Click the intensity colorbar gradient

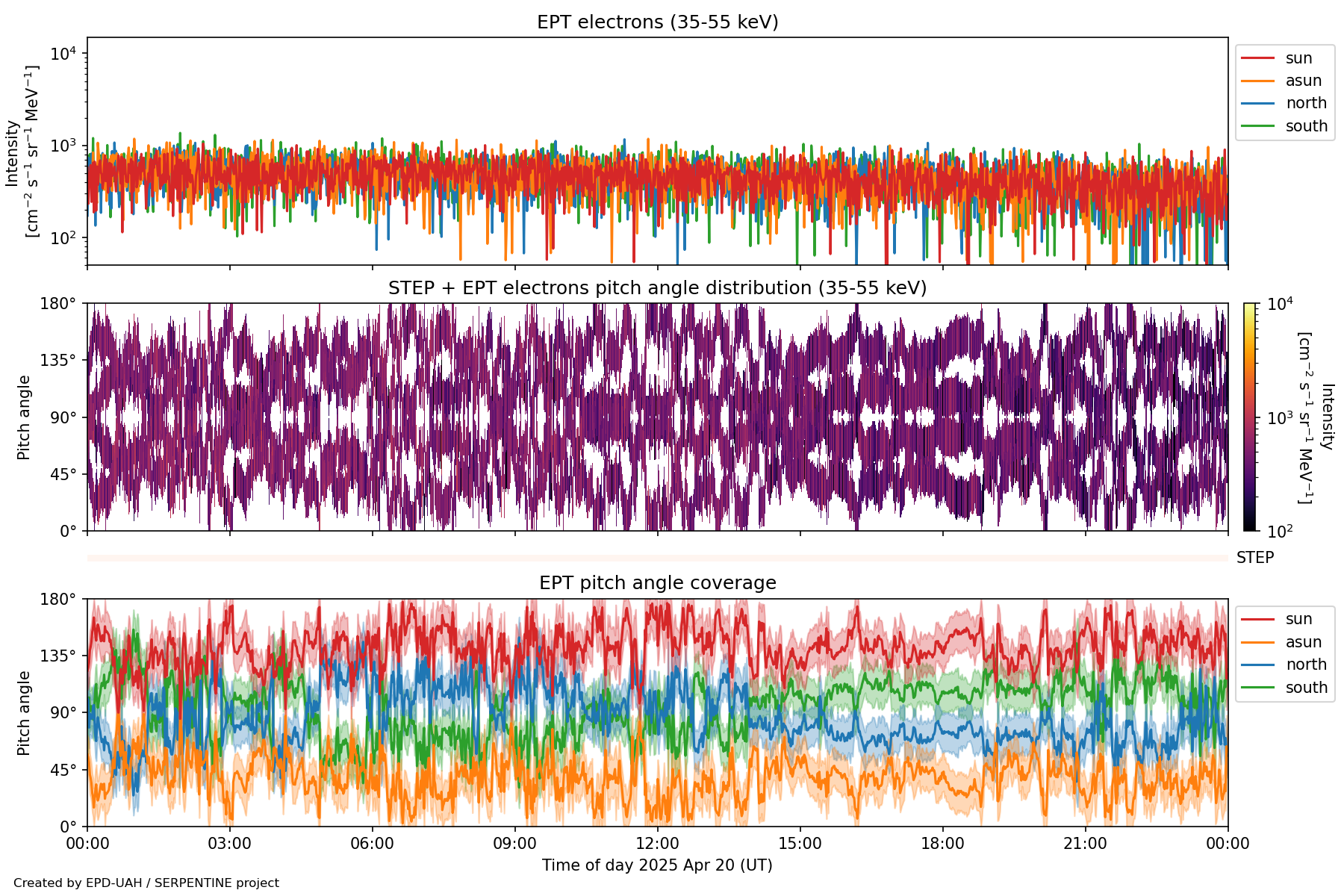tap(1249, 417)
